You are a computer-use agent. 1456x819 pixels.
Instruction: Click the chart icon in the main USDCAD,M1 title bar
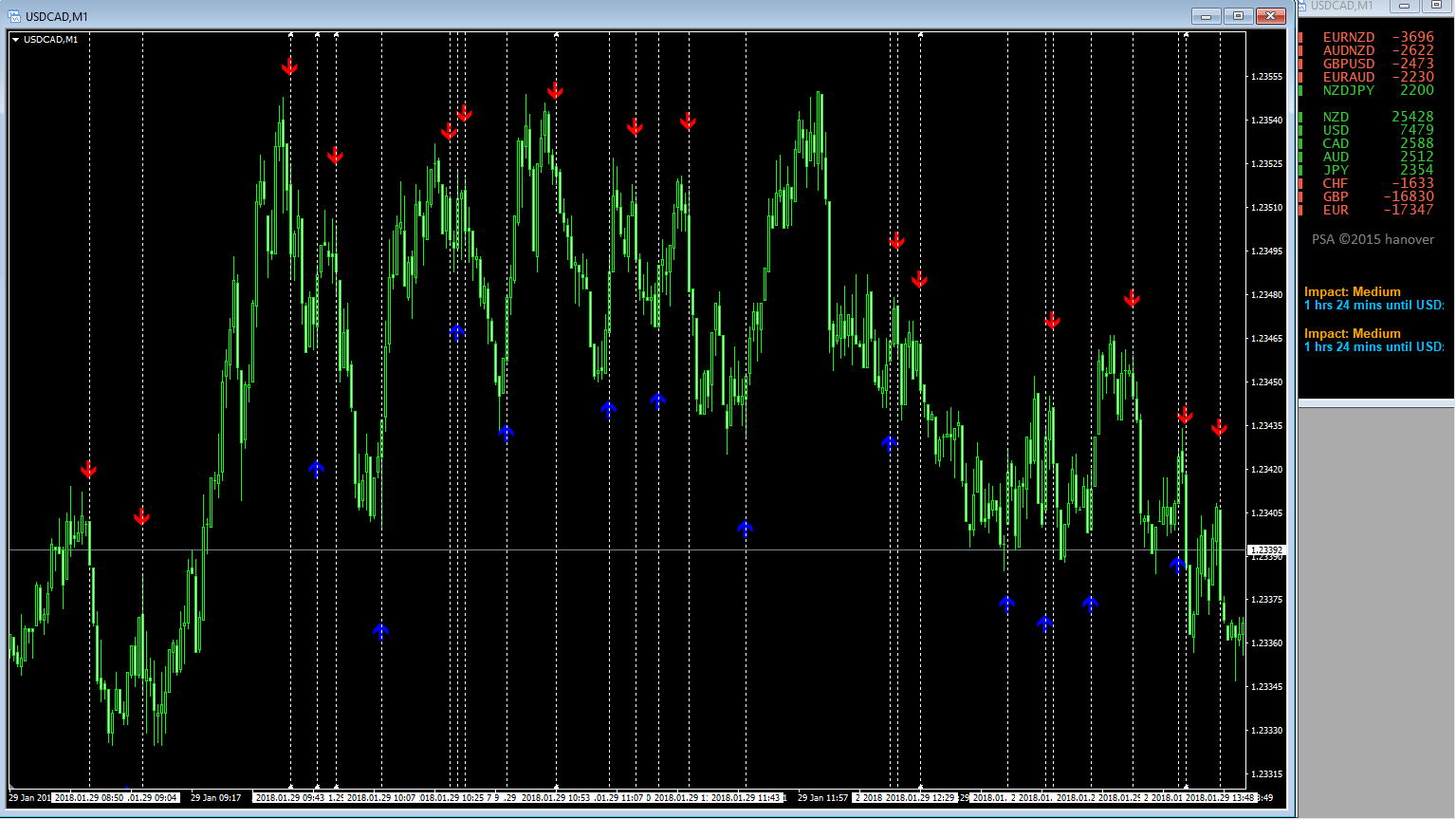click(x=14, y=16)
